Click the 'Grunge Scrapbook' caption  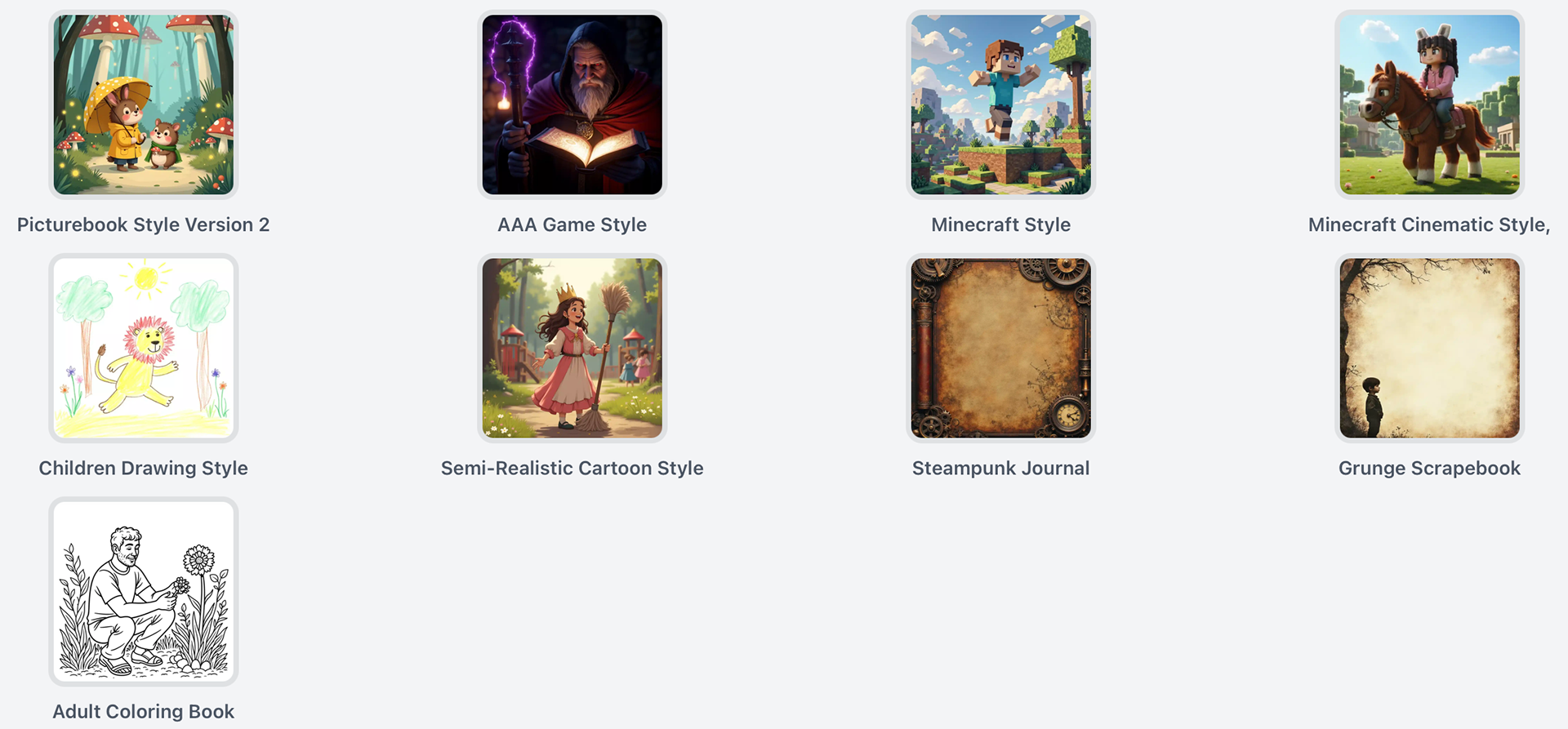(x=1430, y=468)
